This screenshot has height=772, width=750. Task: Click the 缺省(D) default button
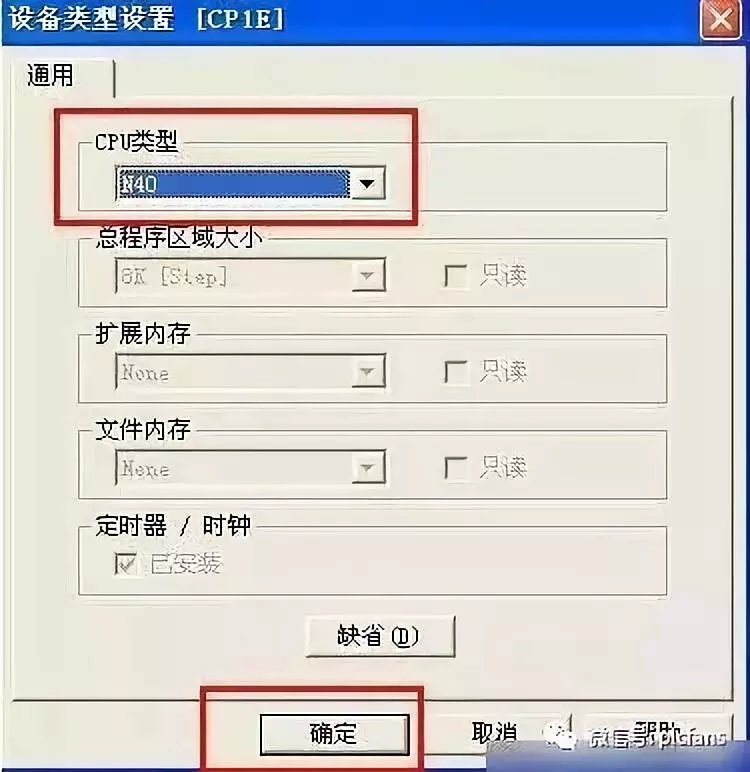point(380,636)
